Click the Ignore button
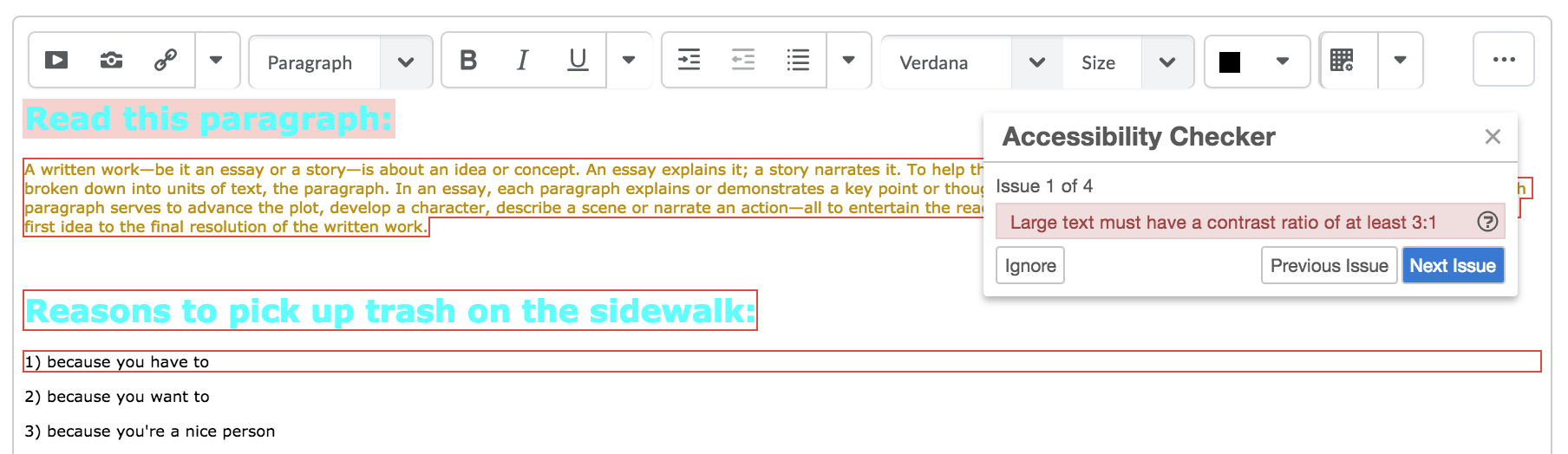The width and height of the screenshot is (1568, 454). 1029,266
